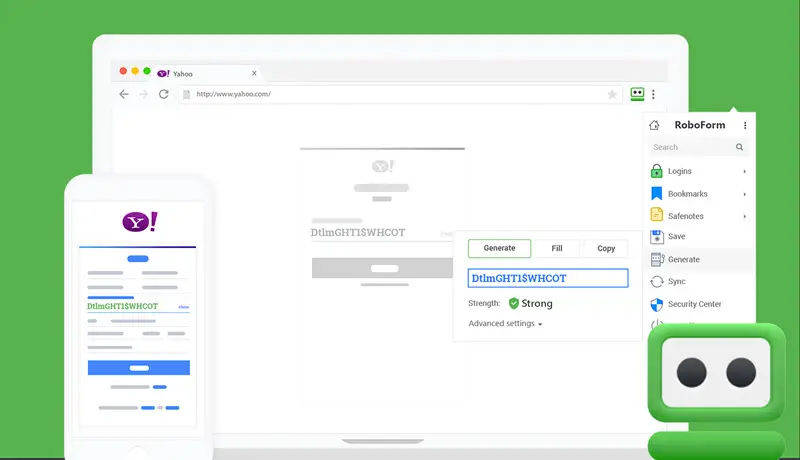Image resolution: width=800 pixels, height=460 pixels.
Task: Expand the Logins submenu arrow
Action: 744,171
